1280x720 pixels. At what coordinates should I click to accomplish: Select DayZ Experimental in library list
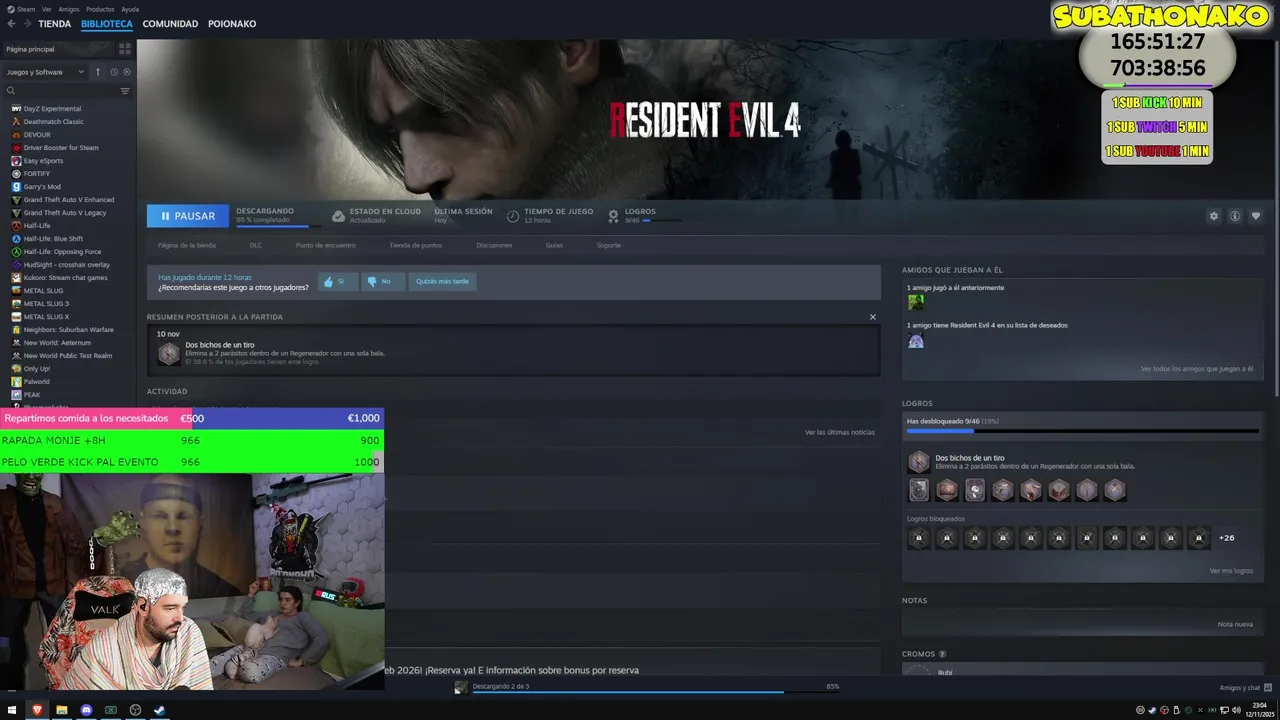pos(52,108)
